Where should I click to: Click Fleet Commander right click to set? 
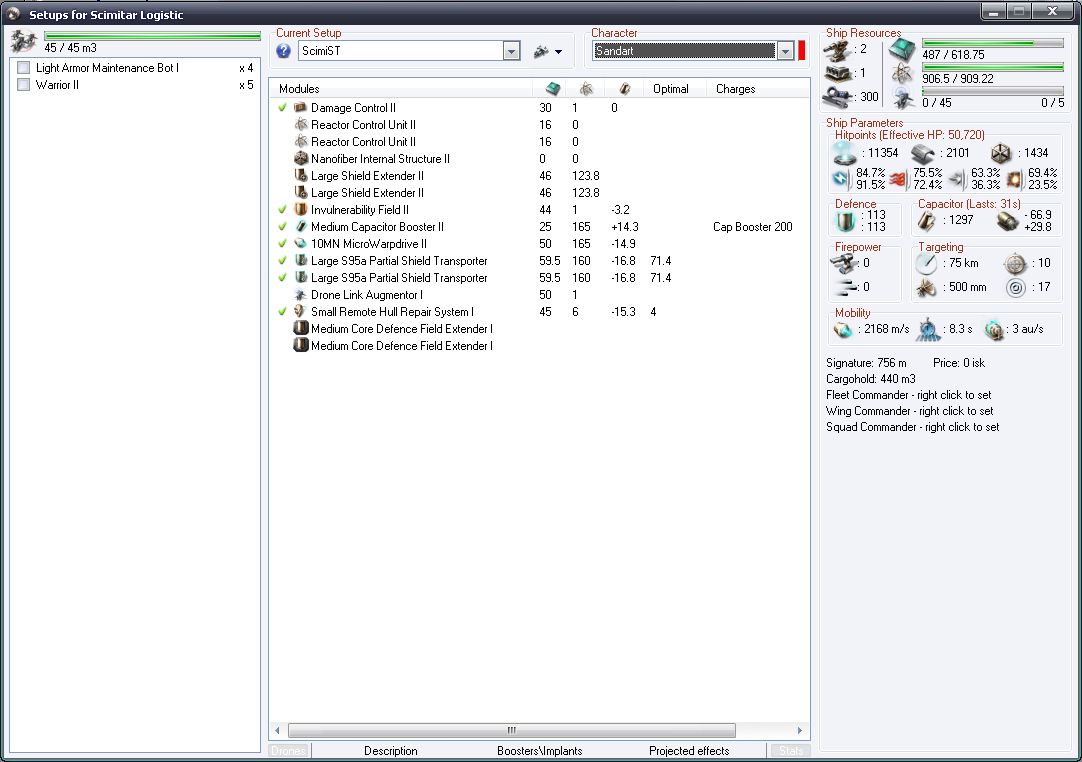click(908, 395)
